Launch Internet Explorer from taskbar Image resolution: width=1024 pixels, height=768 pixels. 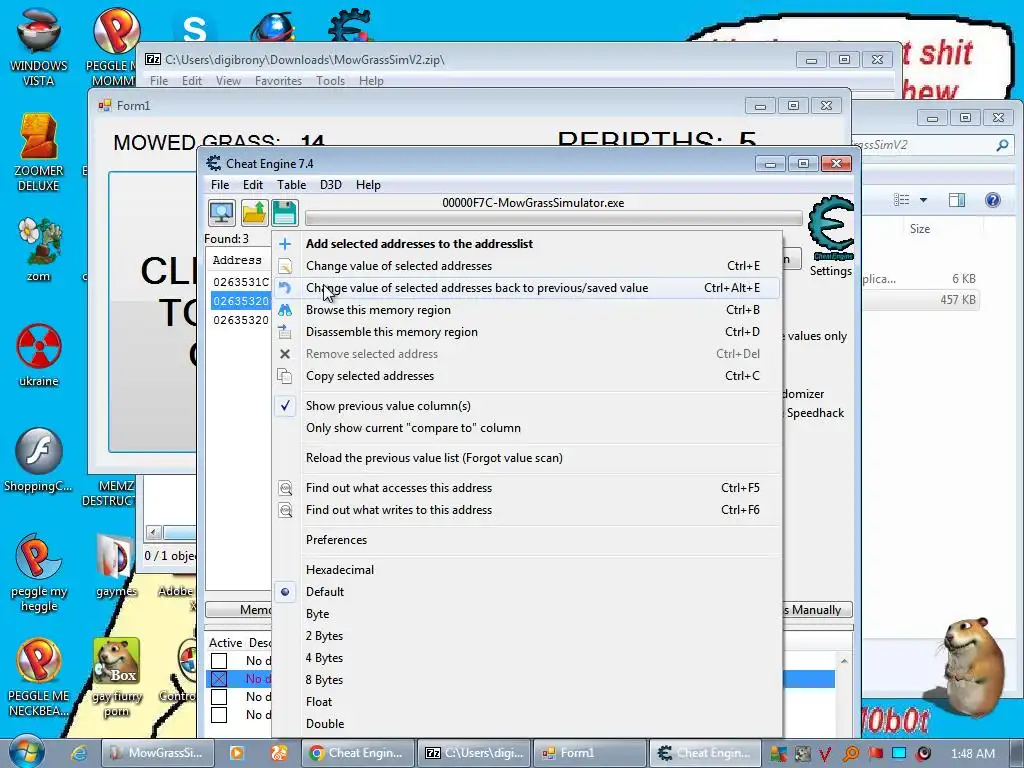[79, 753]
